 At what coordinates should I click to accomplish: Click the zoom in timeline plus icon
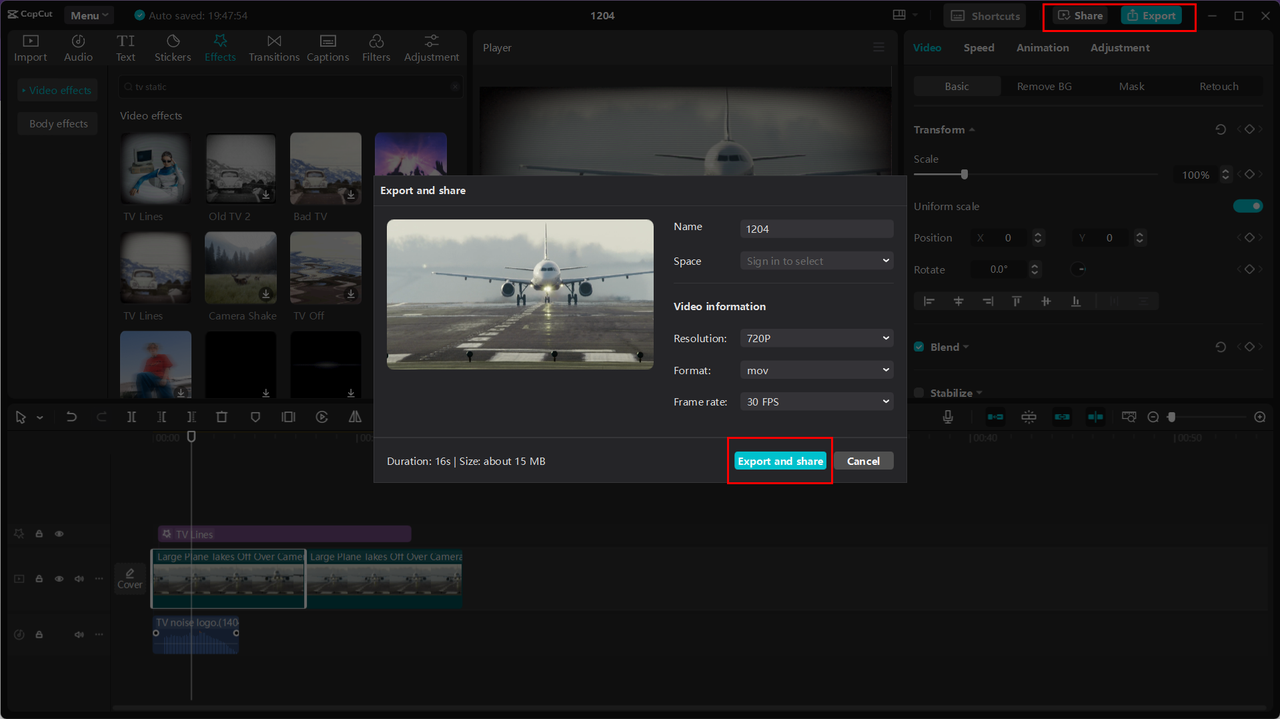coord(1260,417)
